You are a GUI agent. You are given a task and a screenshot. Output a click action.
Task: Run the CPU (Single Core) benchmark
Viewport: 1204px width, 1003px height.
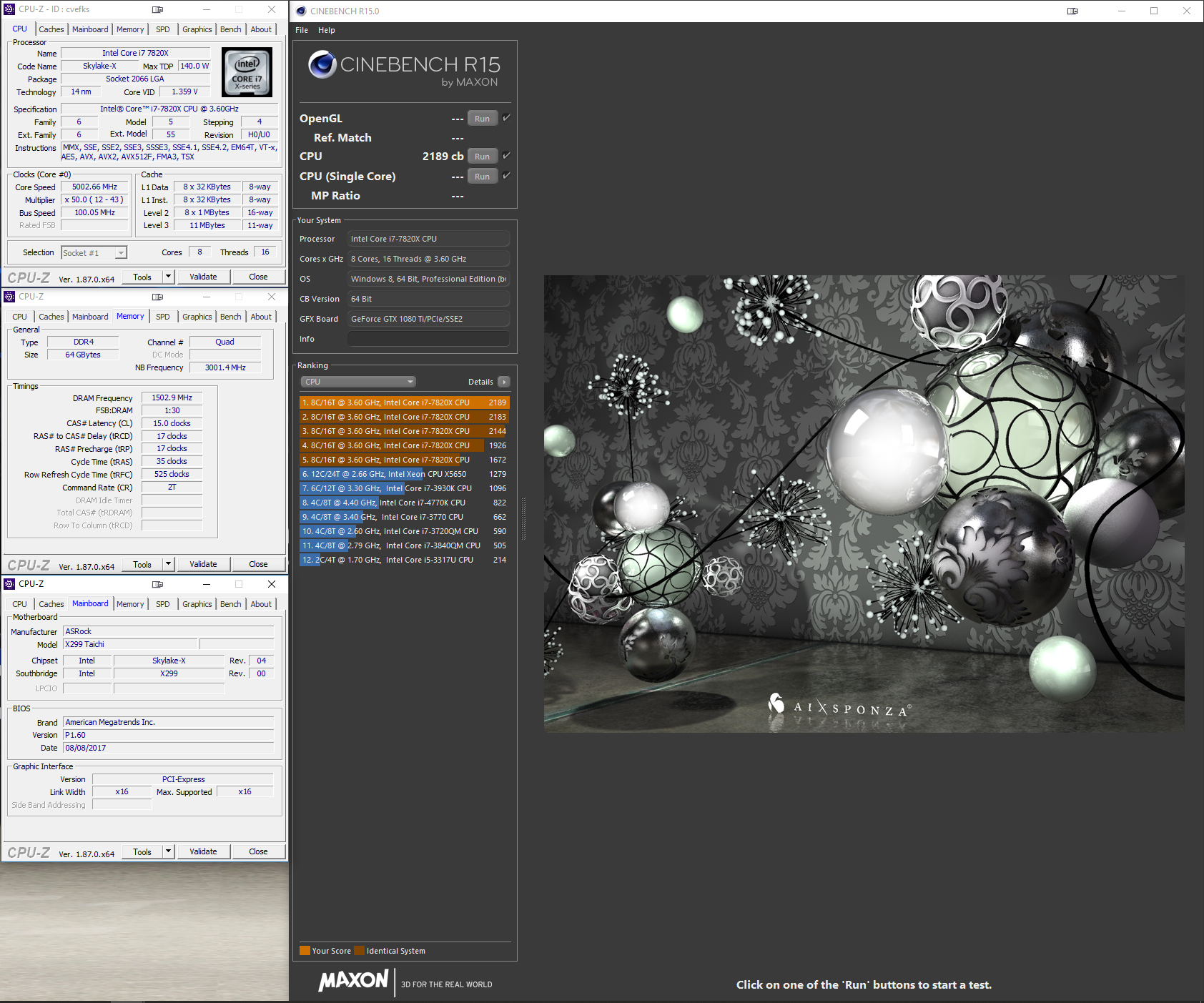tap(483, 177)
